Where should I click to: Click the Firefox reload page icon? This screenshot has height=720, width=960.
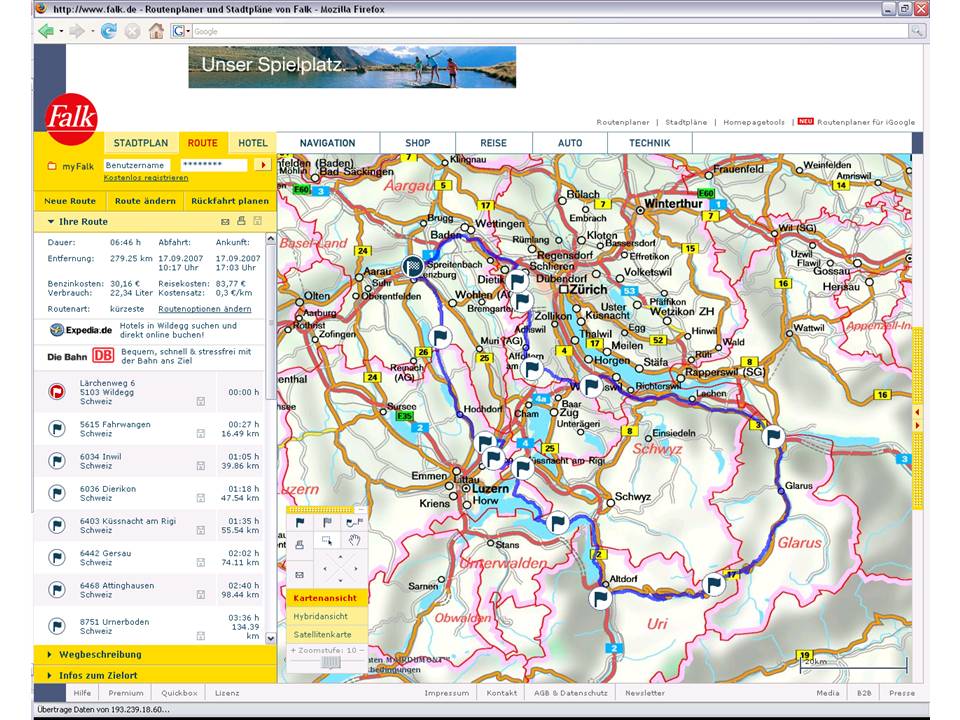(x=108, y=31)
